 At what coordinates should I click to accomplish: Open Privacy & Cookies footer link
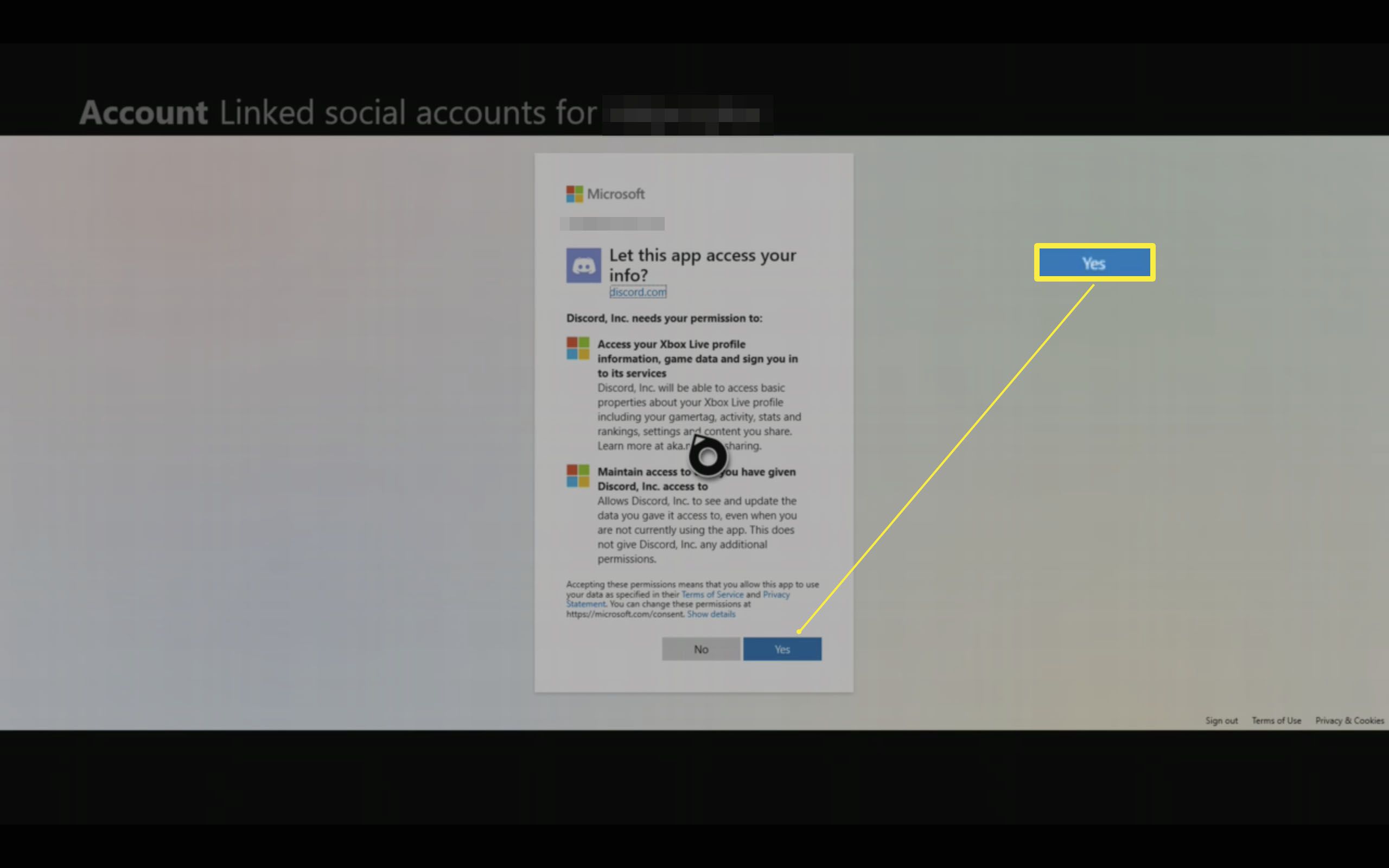tap(1349, 720)
